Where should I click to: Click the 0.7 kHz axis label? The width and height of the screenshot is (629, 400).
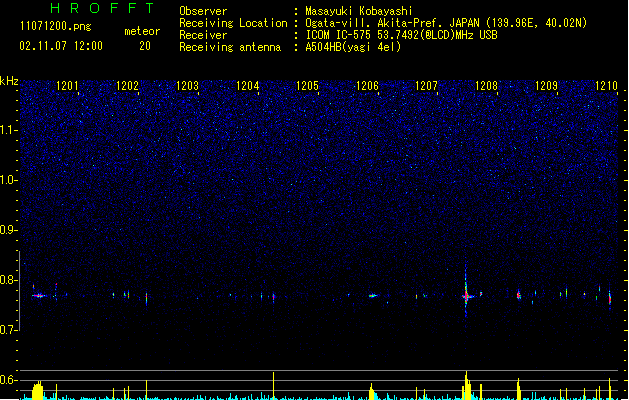[x=8, y=330]
